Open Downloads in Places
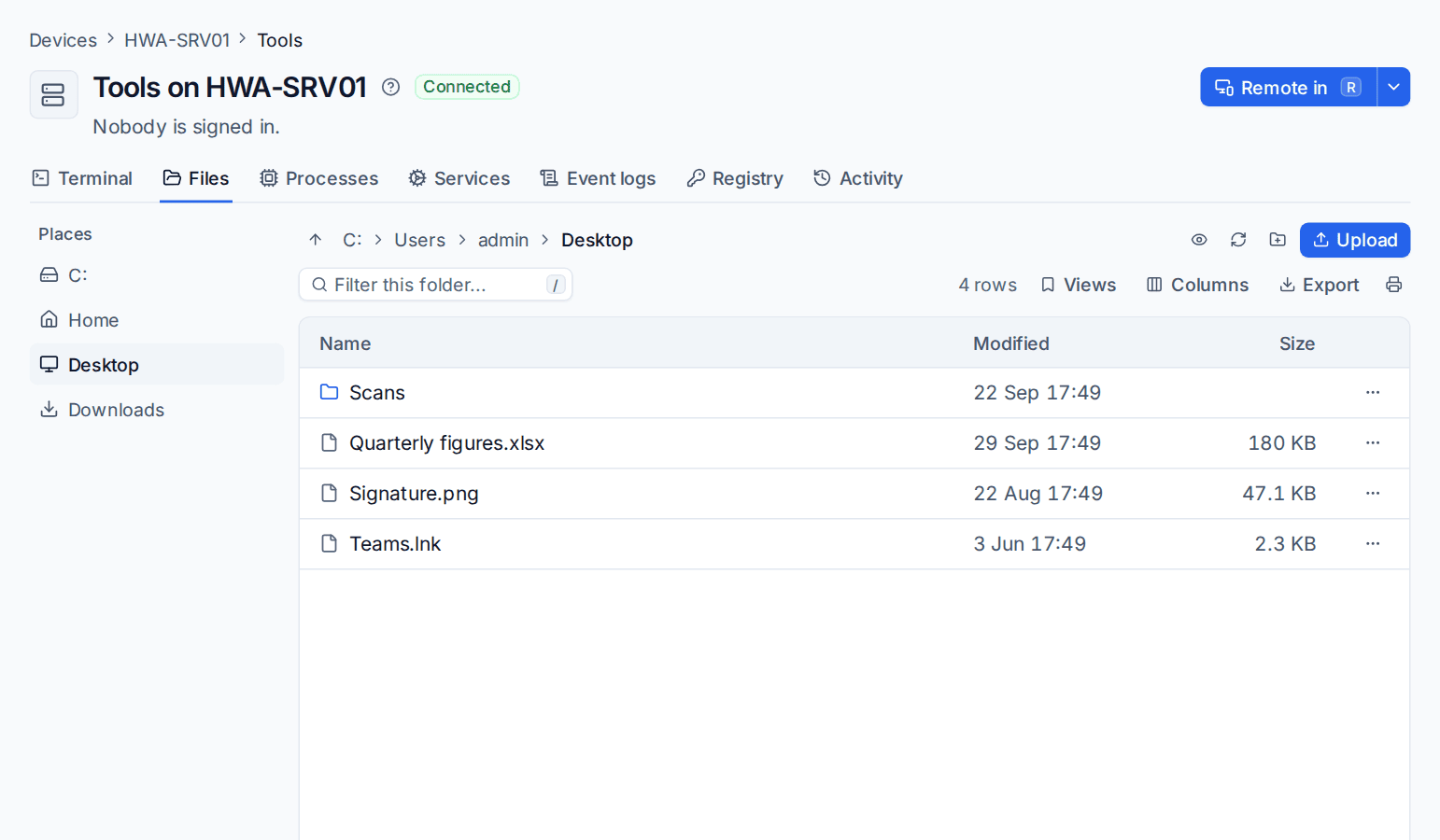 pyautogui.click(x=157, y=409)
